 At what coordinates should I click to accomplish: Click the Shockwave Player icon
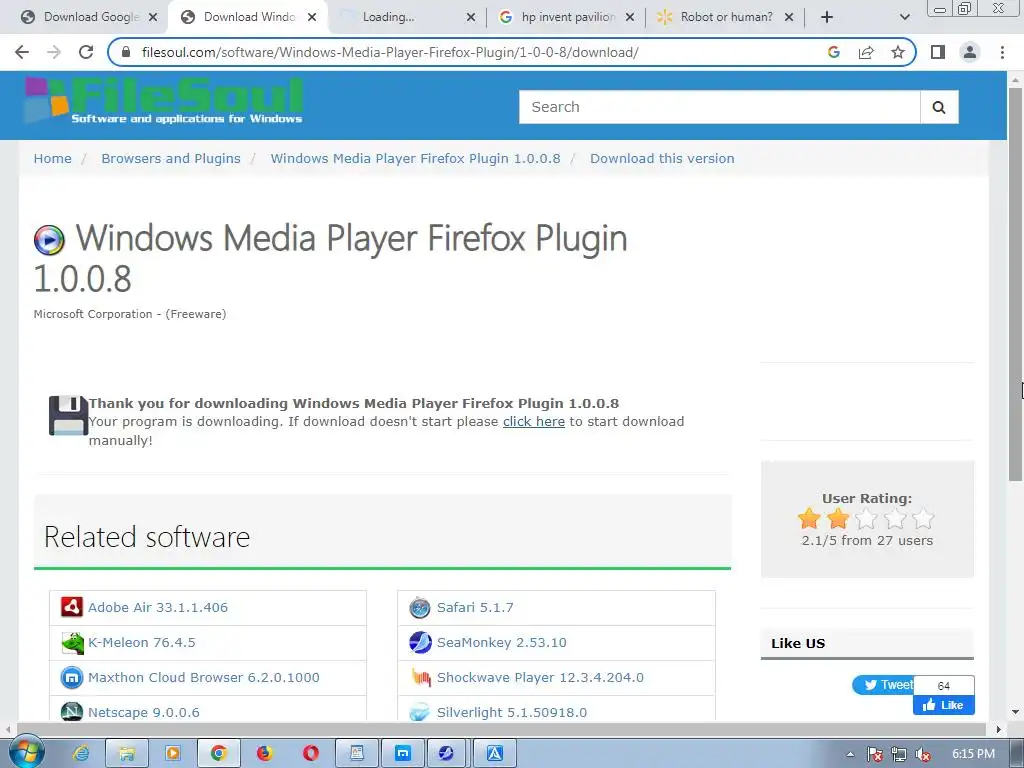pyautogui.click(x=420, y=678)
